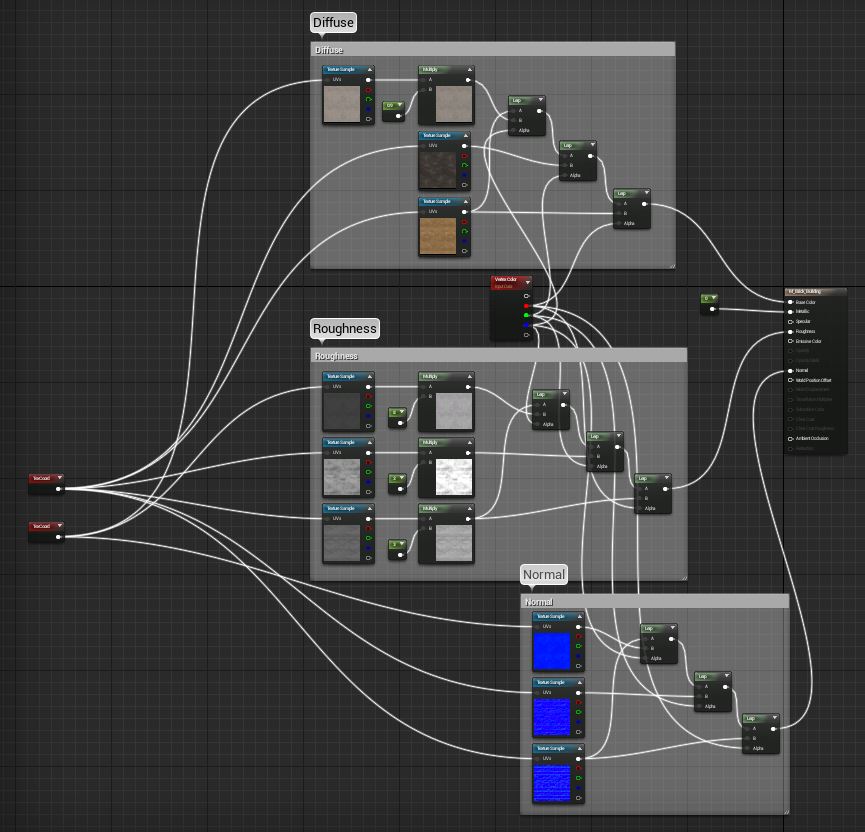The image size is (865, 832).
Task: Click blue channel pin of pale Diffuse Texture Sample
Action: (369, 109)
